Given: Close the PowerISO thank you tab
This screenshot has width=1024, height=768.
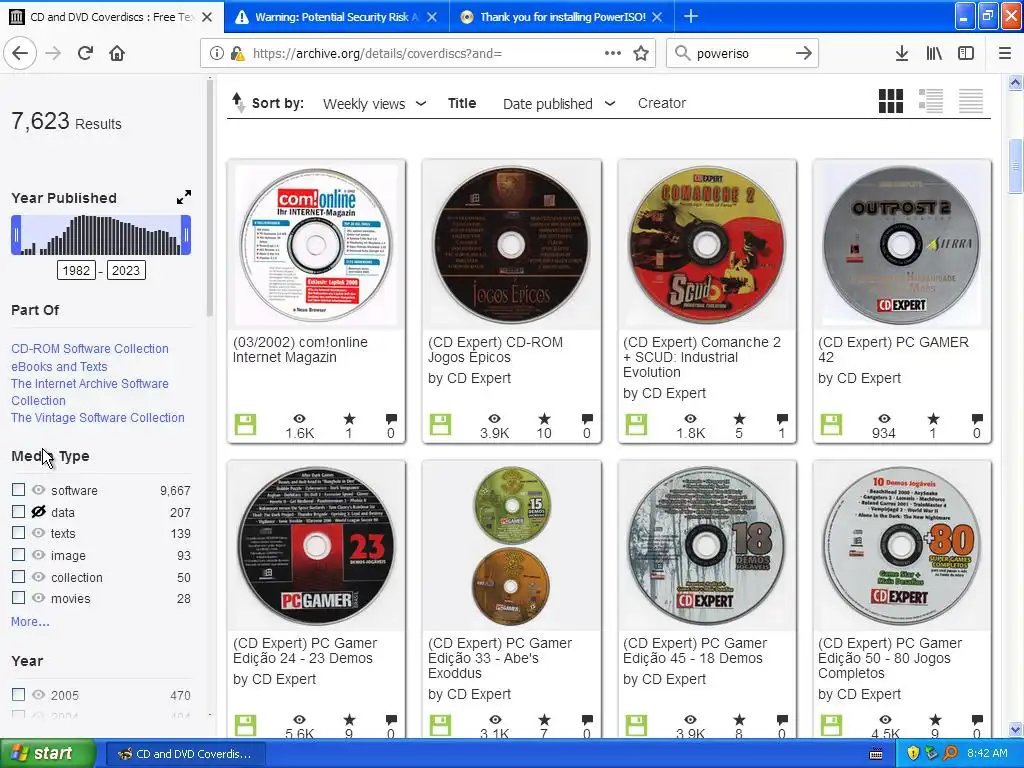Looking at the screenshot, I should tap(658, 17).
